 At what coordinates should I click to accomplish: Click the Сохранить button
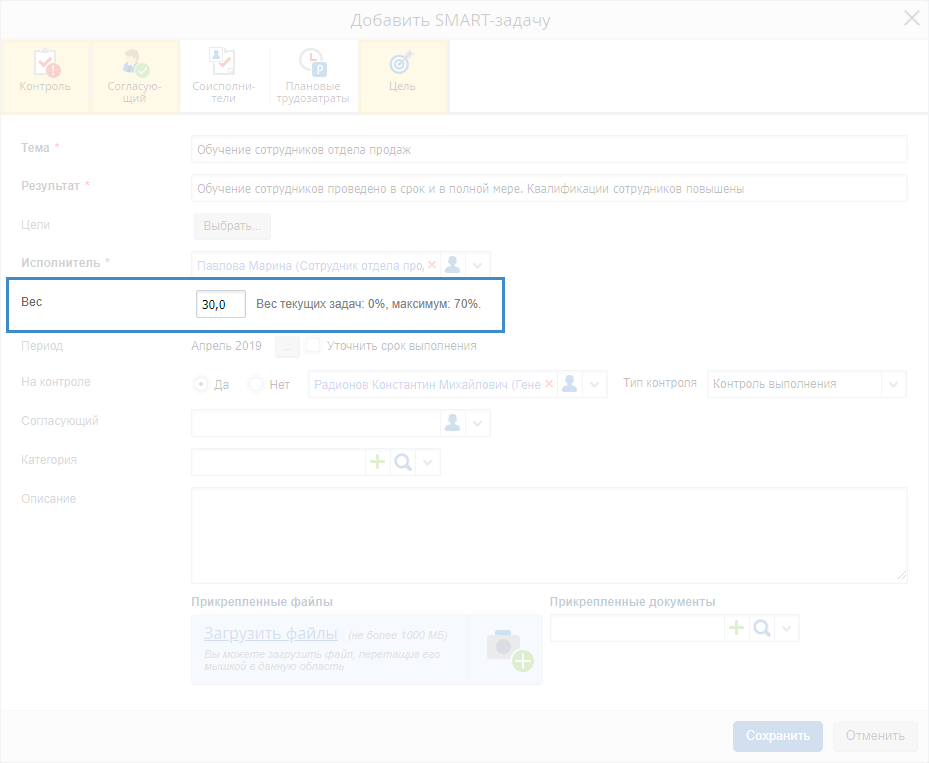coord(777,736)
